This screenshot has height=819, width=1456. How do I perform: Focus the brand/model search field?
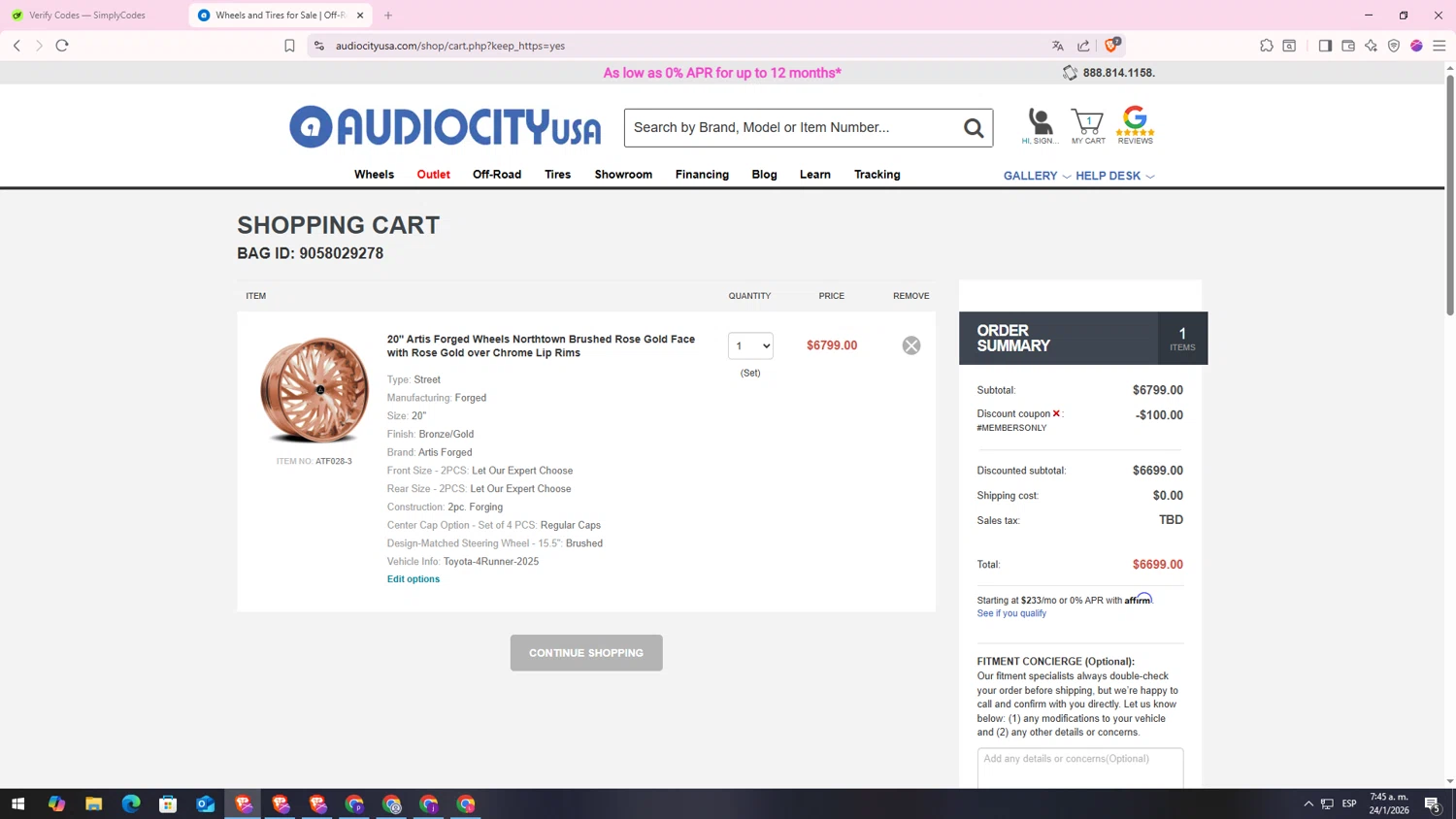(x=791, y=128)
